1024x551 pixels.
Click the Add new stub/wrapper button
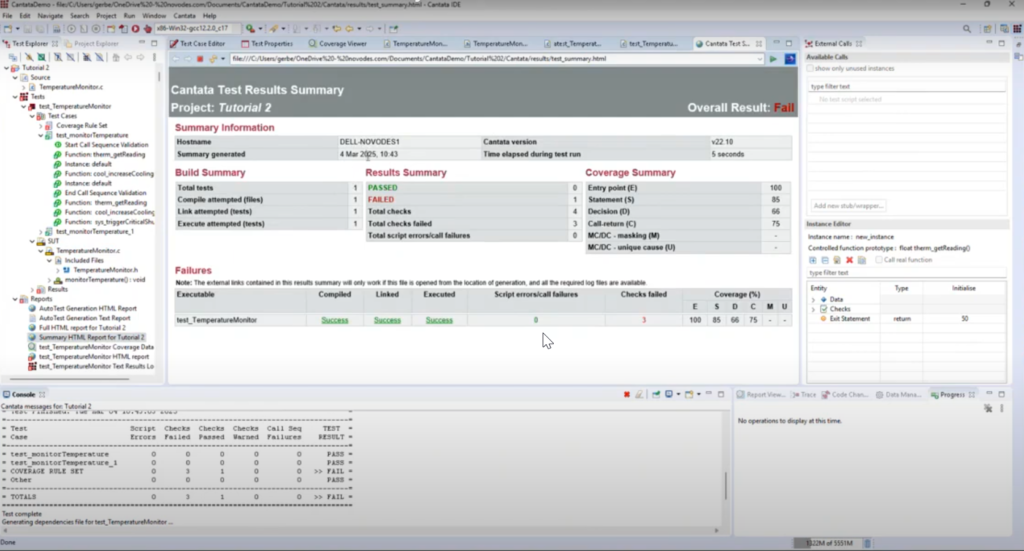[x=848, y=206]
